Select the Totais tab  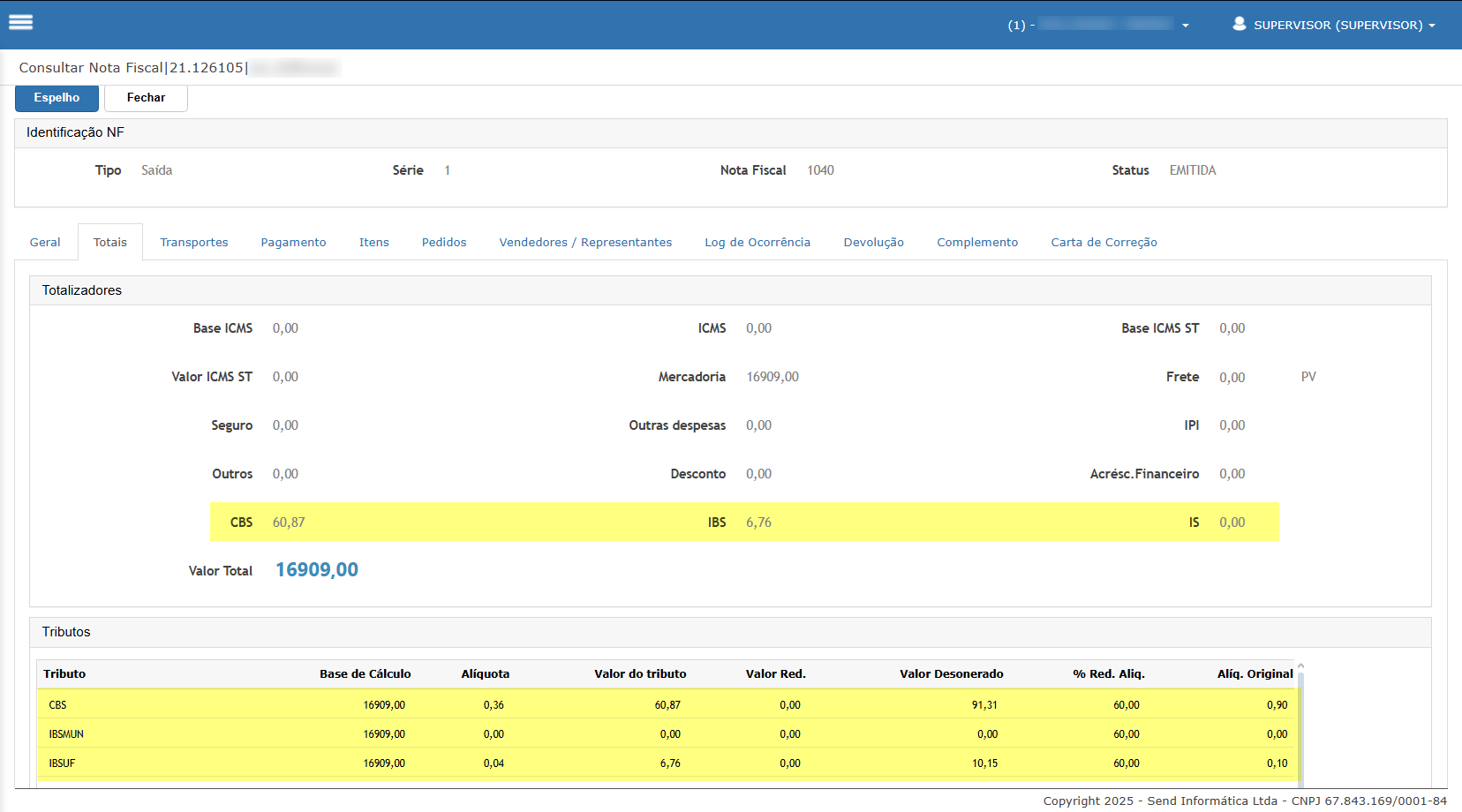coord(110,243)
